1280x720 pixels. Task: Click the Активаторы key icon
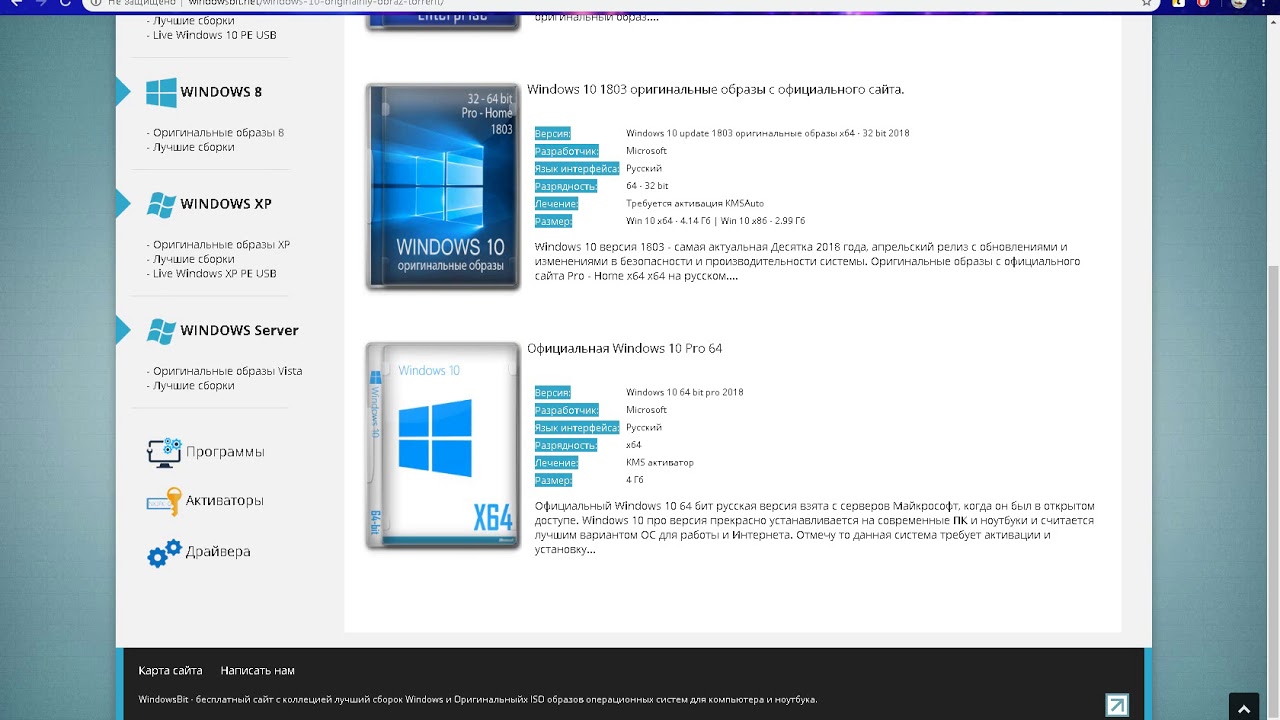coord(164,501)
